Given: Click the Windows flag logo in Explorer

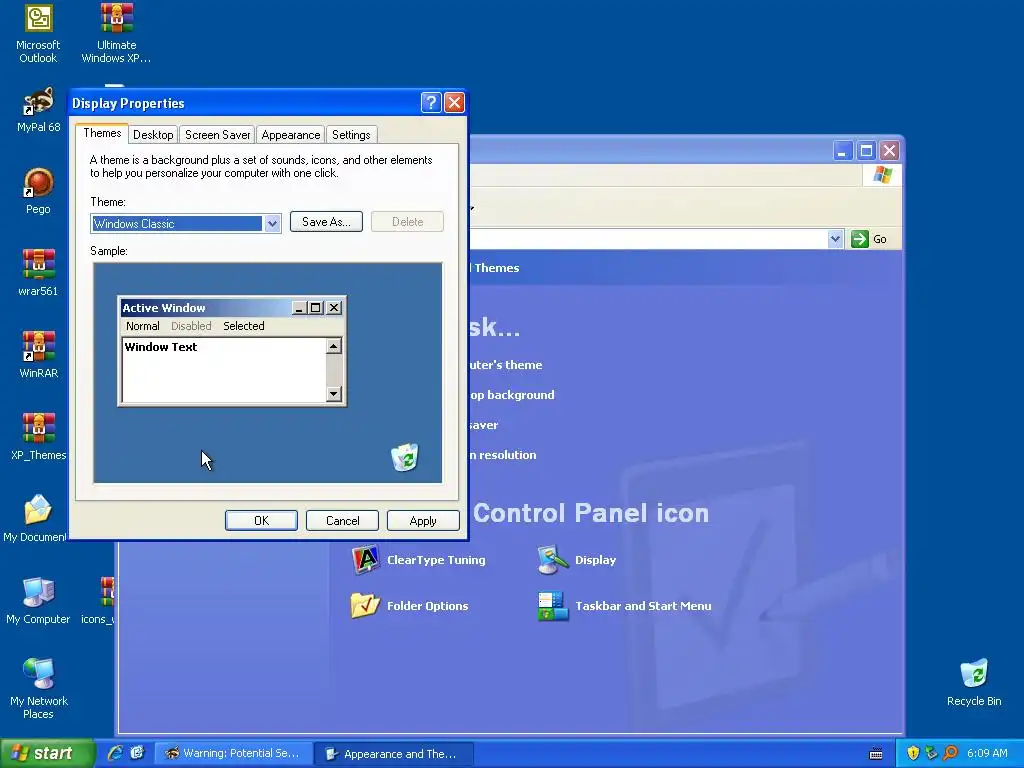Looking at the screenshot, I should [x=882, y=175].
